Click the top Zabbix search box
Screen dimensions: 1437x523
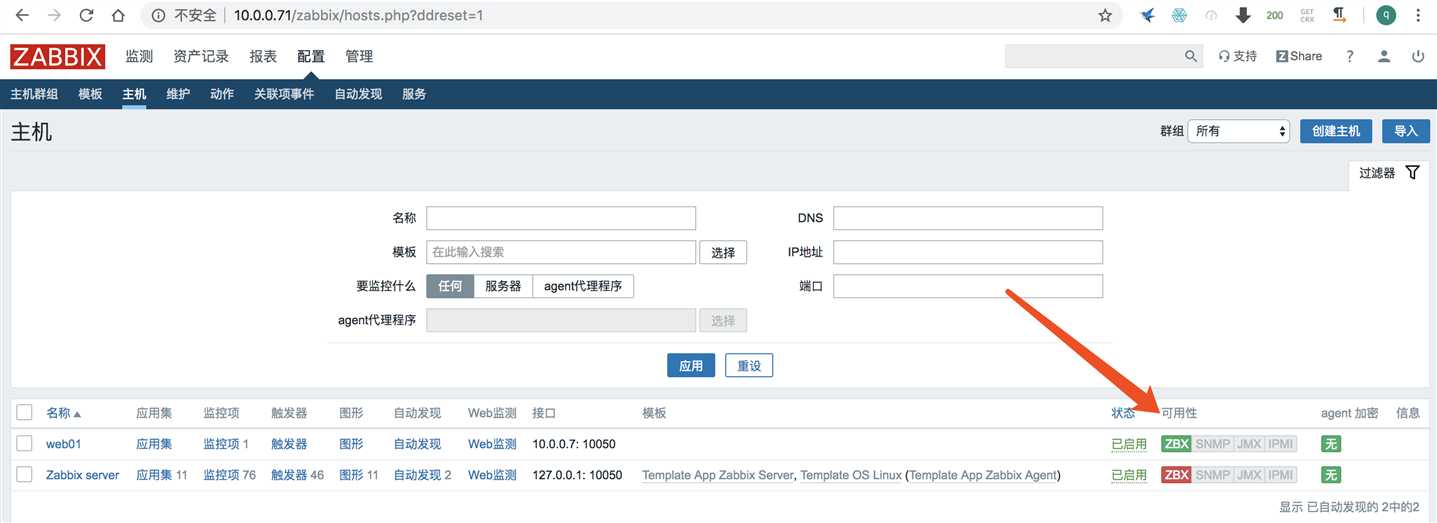pos(1093,56)
